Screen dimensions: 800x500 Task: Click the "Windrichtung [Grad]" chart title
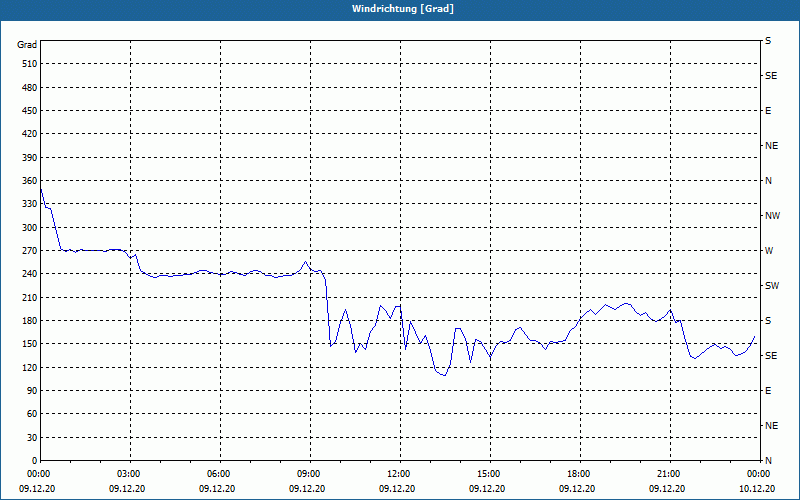click(x=403, y=9)
